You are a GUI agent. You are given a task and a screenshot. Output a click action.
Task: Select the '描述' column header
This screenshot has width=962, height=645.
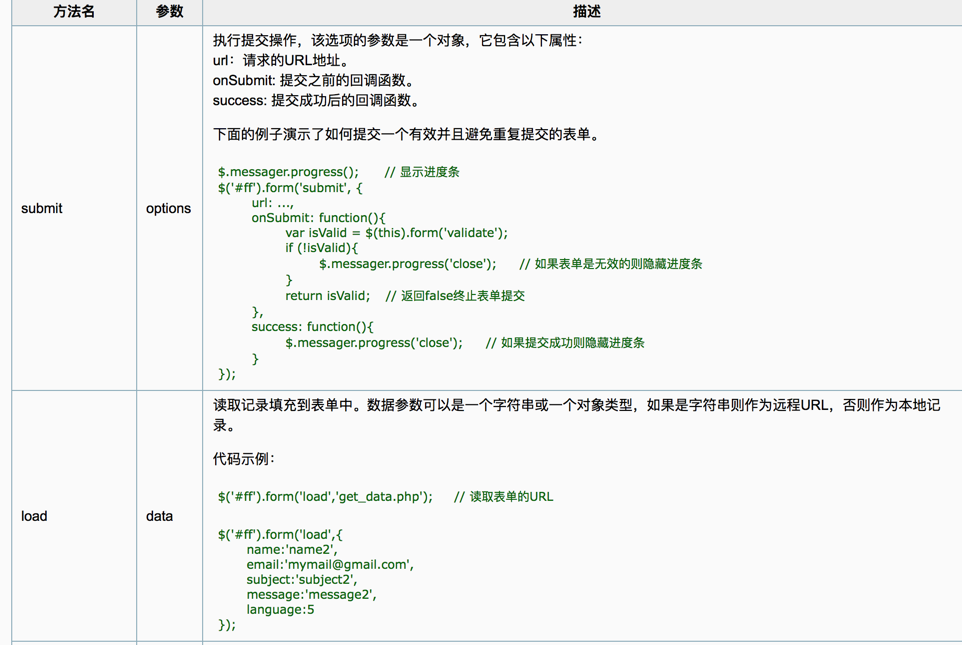[586, 12]
